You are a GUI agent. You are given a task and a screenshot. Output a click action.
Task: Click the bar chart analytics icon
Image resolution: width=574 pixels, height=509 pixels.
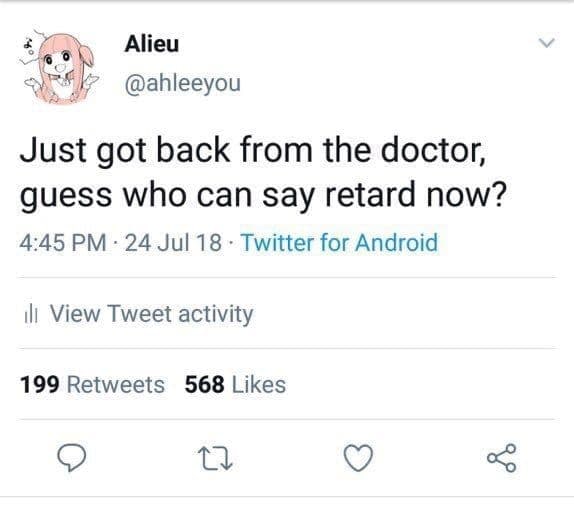pos(31,315)
